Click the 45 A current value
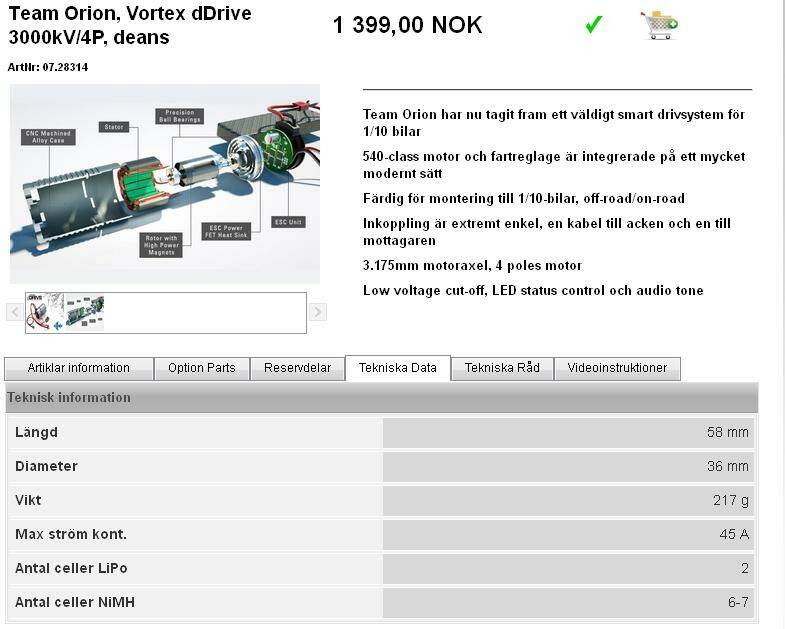 734,534
